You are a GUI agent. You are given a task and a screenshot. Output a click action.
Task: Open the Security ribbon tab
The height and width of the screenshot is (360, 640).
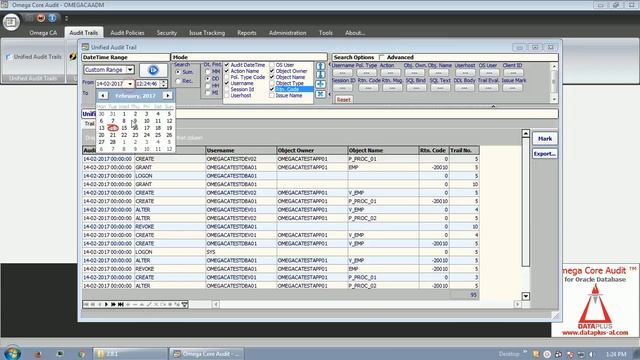coord(167,33)
